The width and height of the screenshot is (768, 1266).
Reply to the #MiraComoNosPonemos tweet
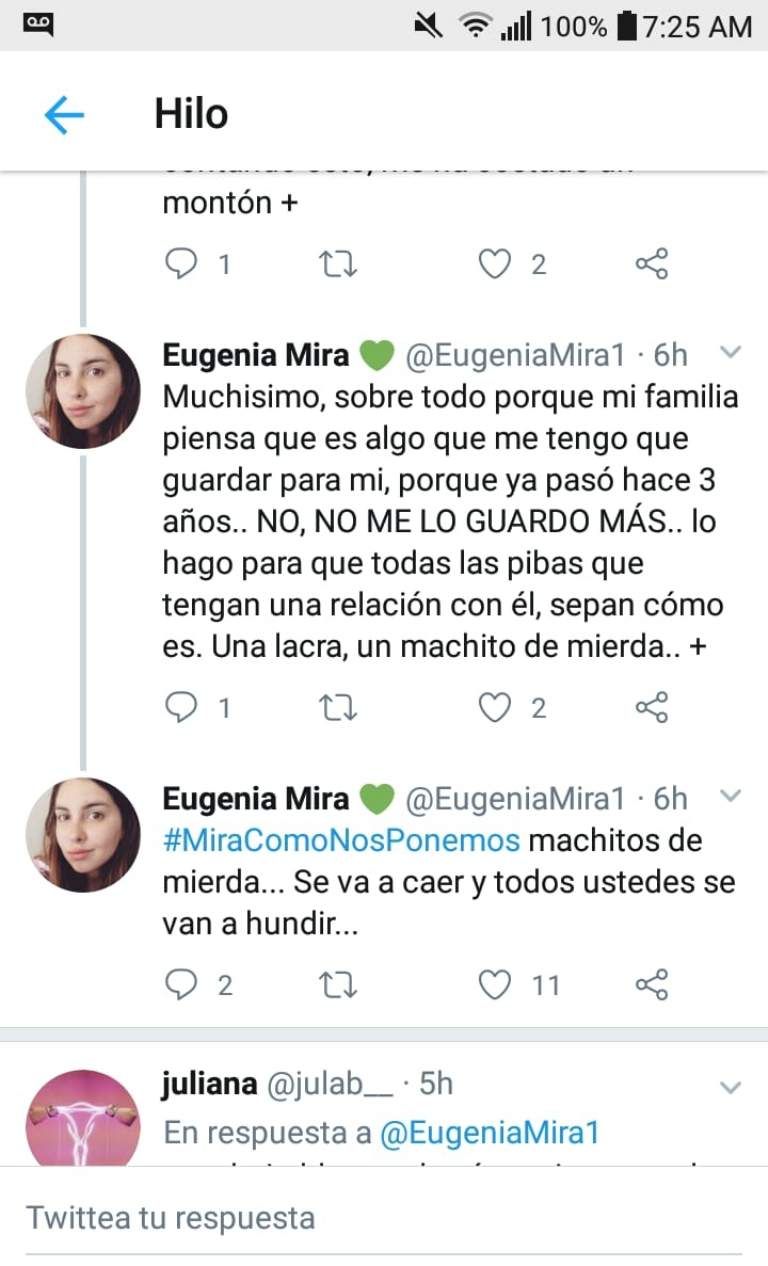[x=181, y=985]
